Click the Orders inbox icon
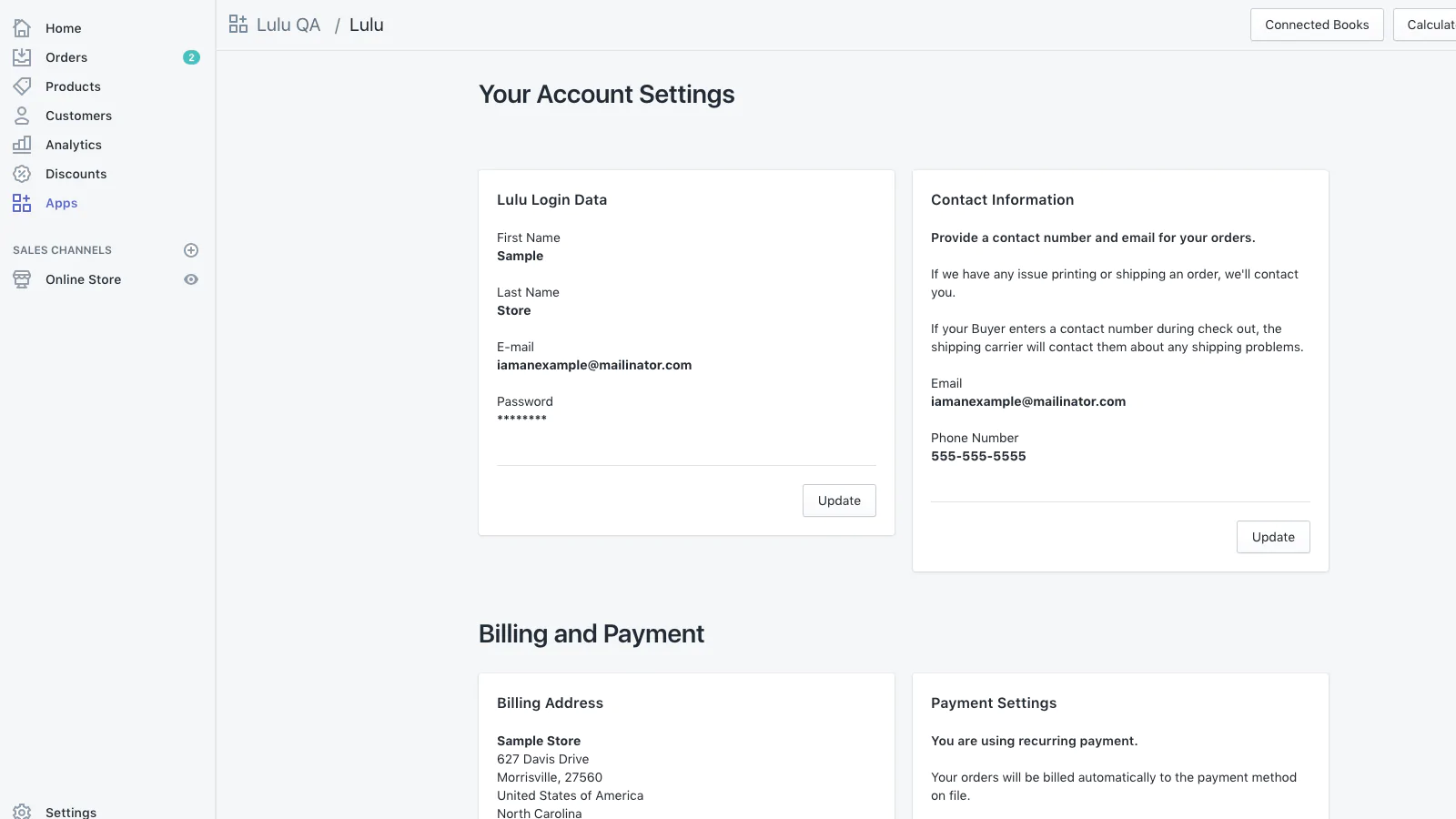1456x819 pixels. [22, 57]
